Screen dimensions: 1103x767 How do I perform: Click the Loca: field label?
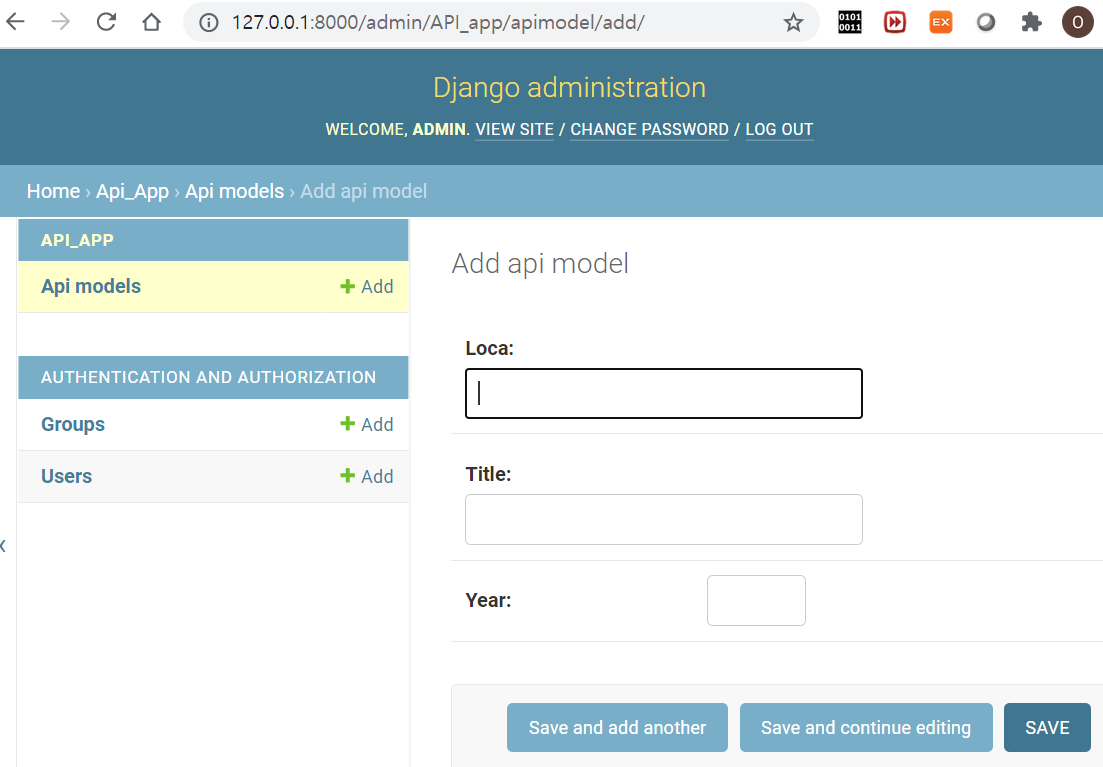tap(490, 348)
